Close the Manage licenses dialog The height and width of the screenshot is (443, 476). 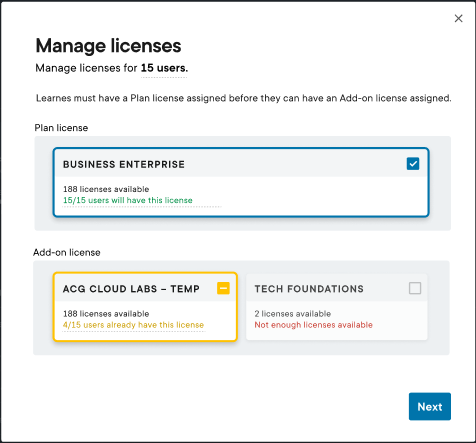pyautogui.click(x=459, y=18)
